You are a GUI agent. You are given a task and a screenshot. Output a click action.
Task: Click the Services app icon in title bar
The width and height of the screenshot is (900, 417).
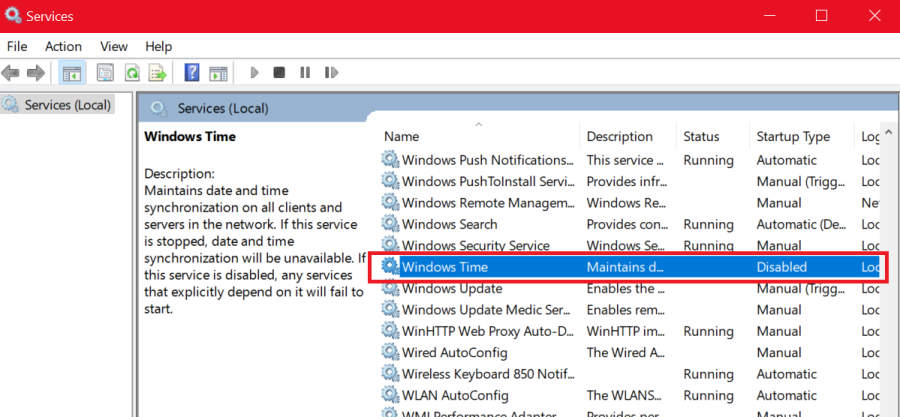pos(13,15)
